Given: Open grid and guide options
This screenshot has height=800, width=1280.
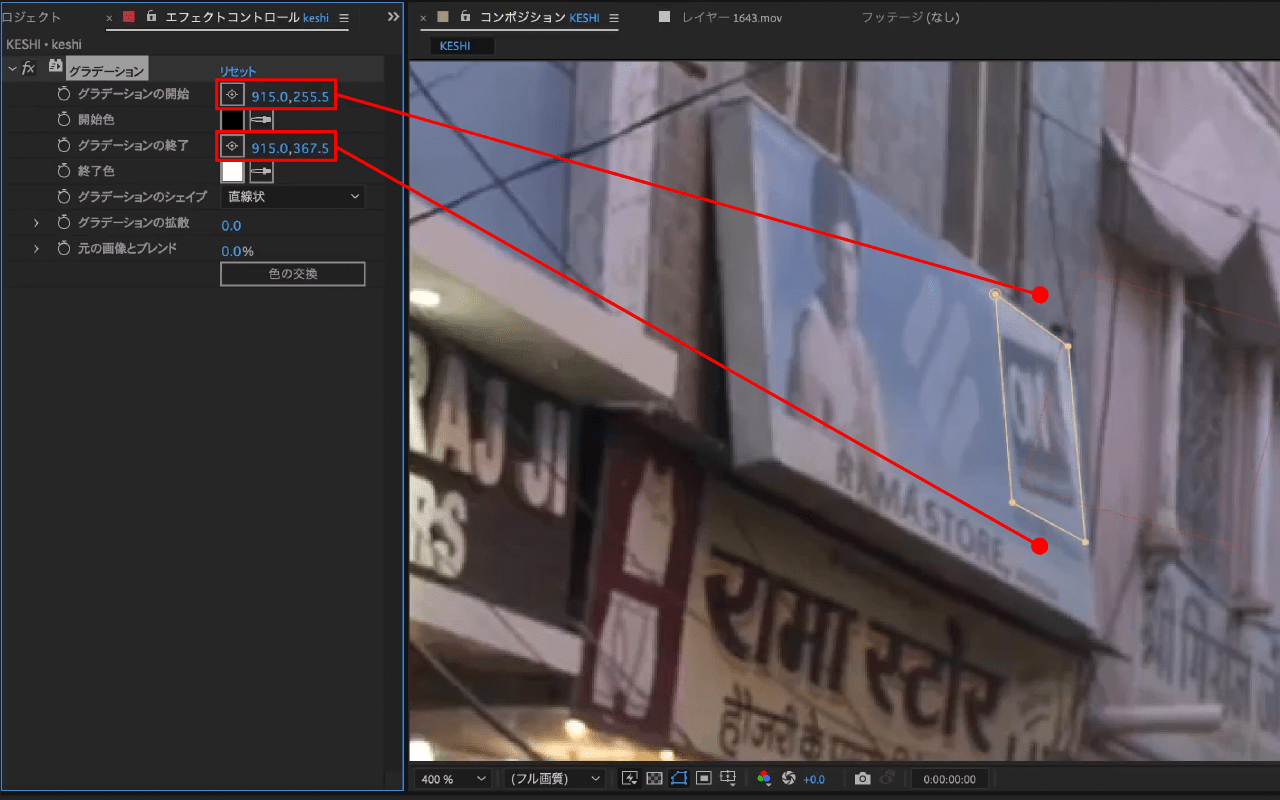Looking at the screenshot, I should pos(728,778).
